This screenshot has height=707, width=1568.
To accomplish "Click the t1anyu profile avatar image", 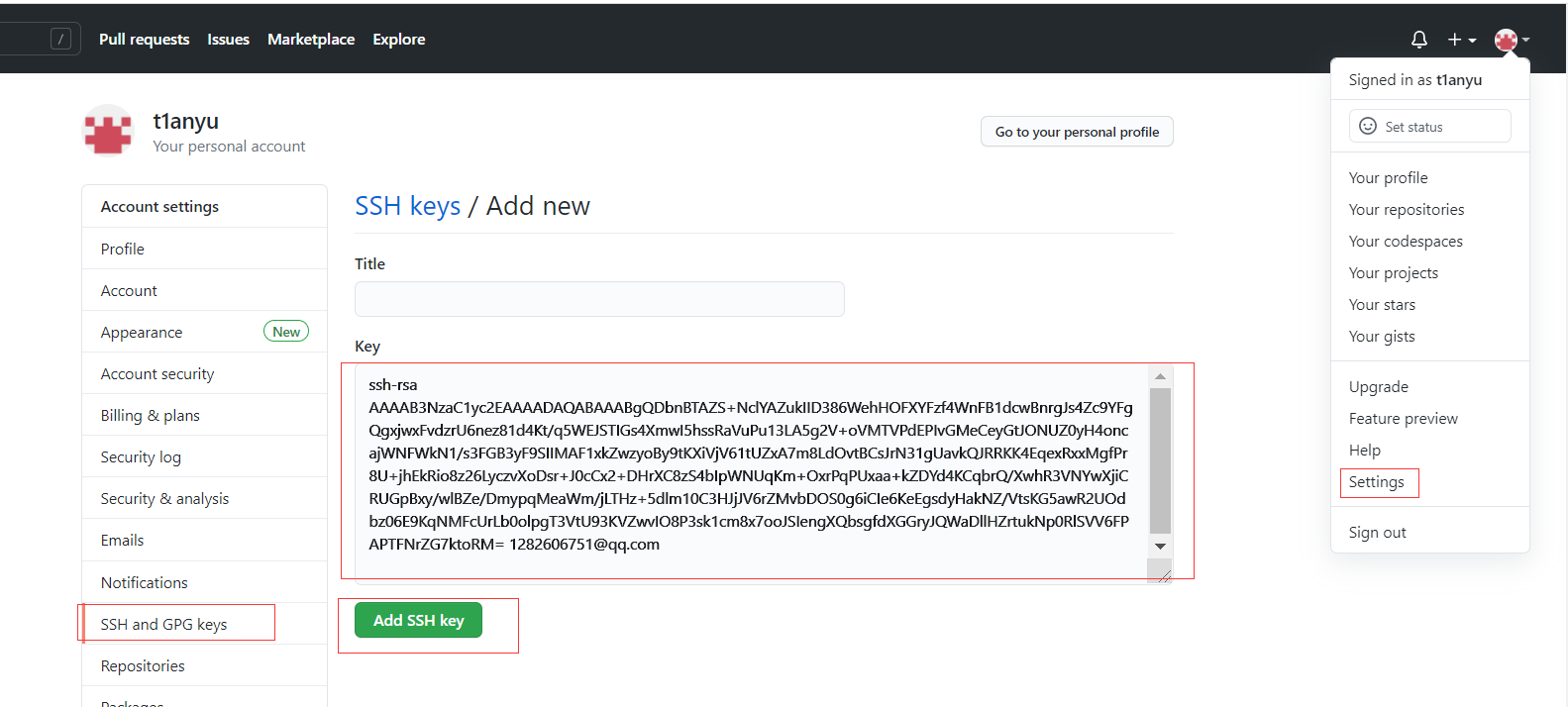I will click(x=108, y=131).
